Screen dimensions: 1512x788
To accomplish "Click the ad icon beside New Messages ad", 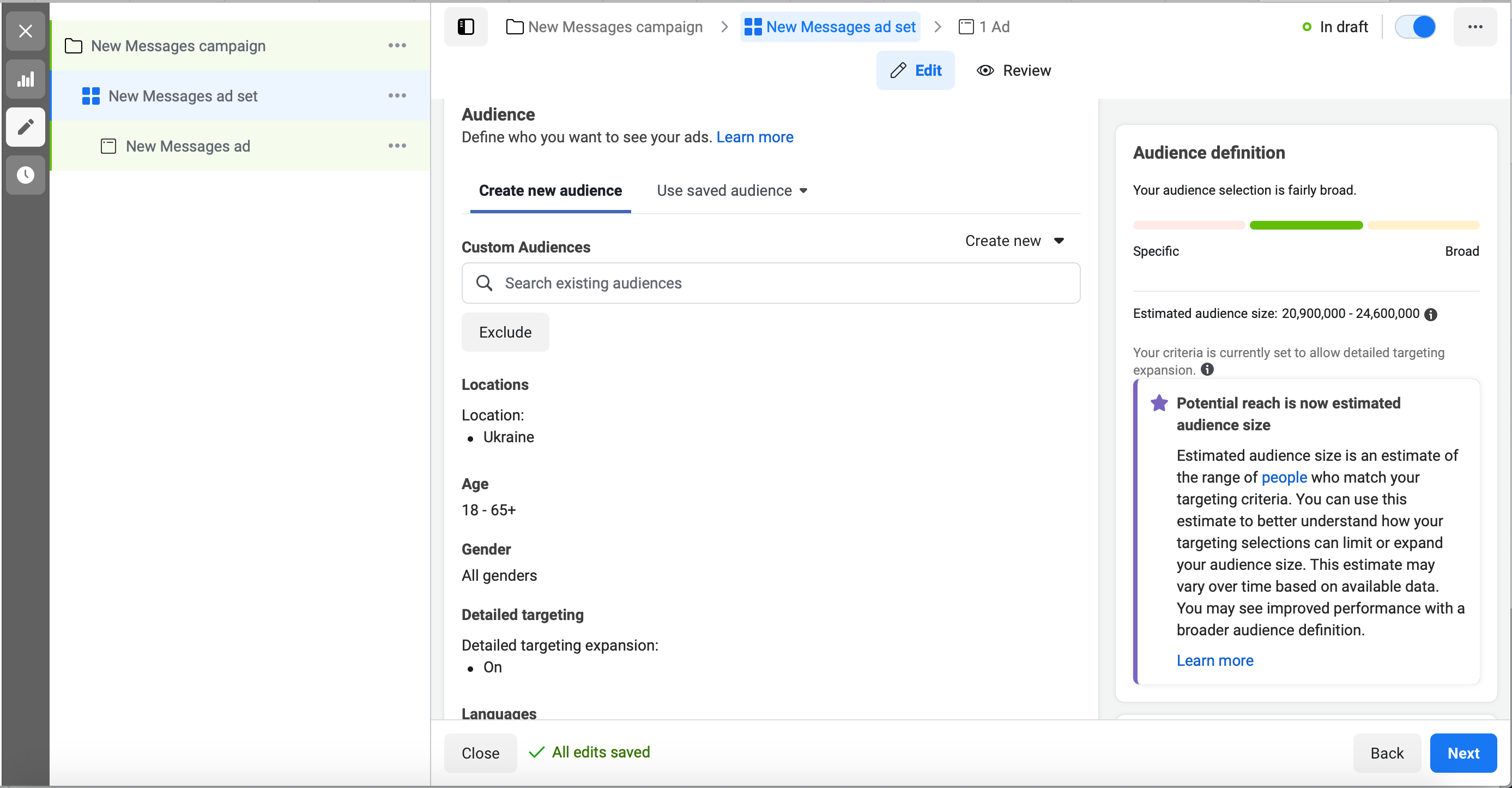I will [x=108, y=146].
